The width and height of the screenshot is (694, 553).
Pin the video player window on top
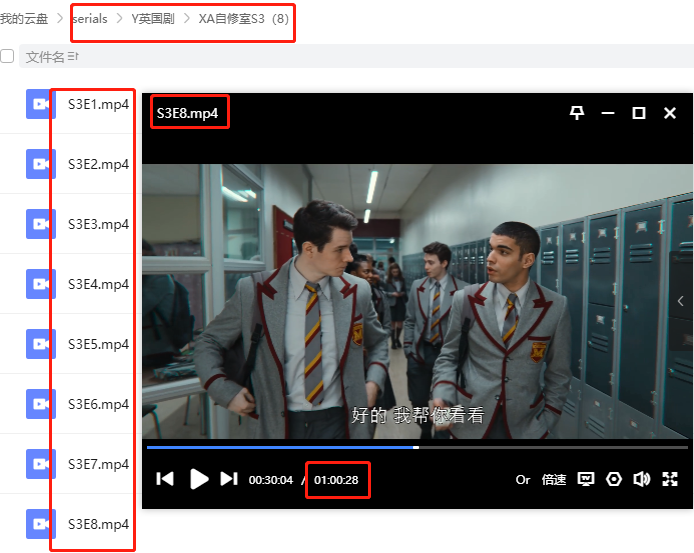tap(577, 113)
